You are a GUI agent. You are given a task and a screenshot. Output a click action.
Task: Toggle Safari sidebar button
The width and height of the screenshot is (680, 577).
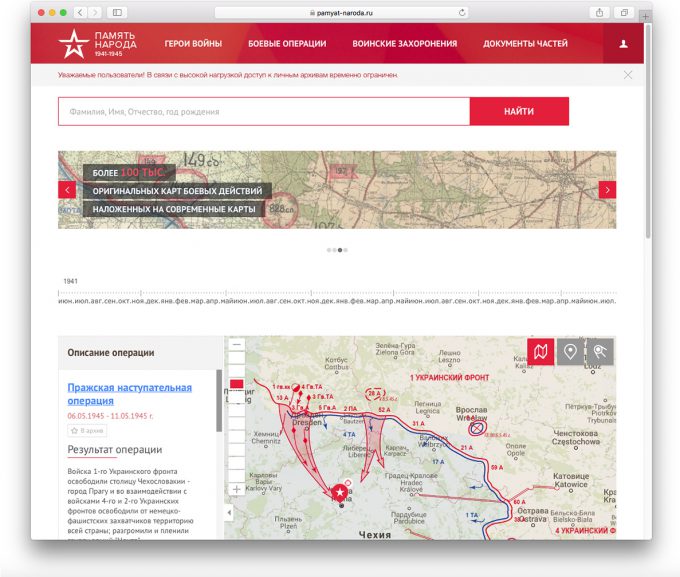coord(117,13)
